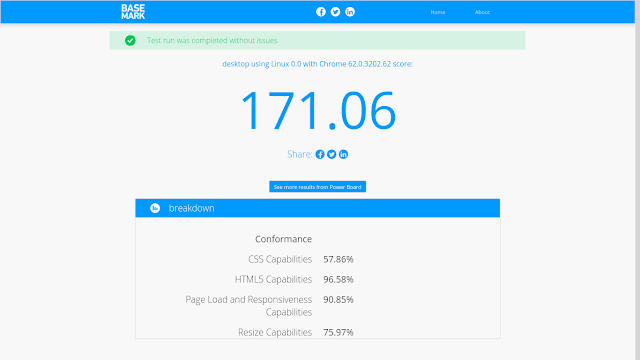The image size is (640, 360).
Task: Click the desktop Linux Chrome score text
Action: pyautogui.click(x=318, y=64)
